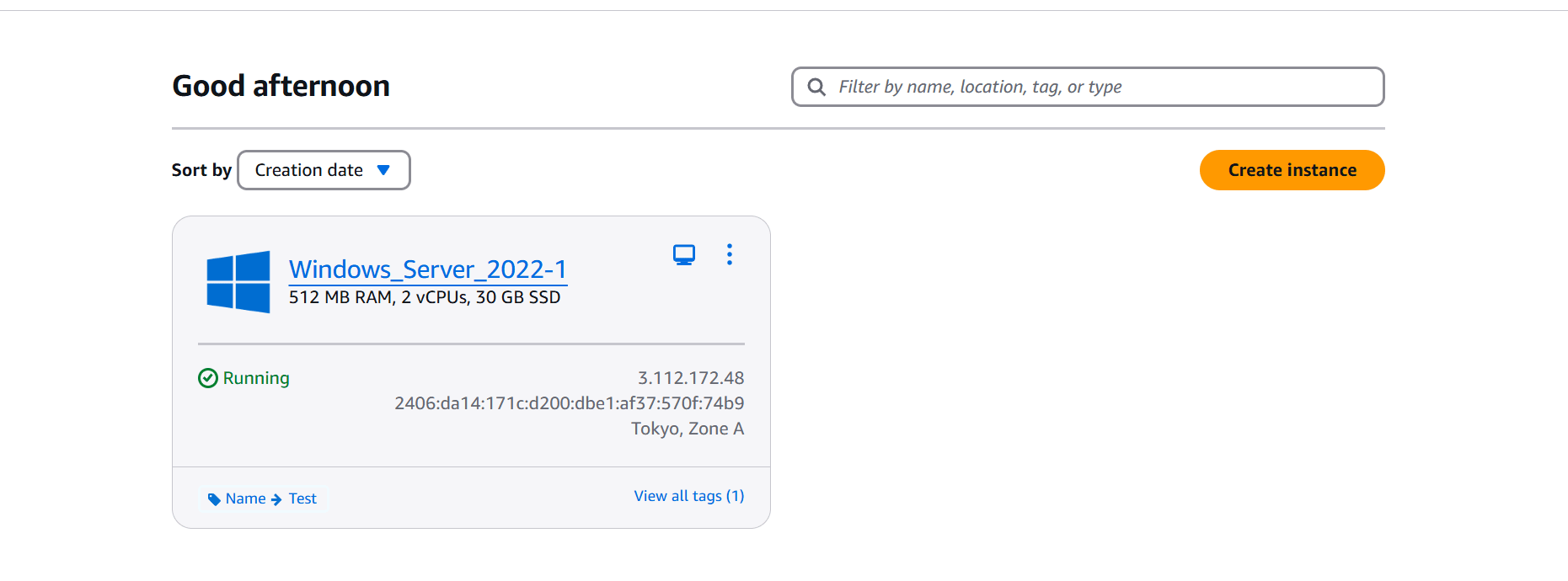Expand the Sort by dropdown arrow
Screen dimensions: 1568x581
tap(383, 170)
